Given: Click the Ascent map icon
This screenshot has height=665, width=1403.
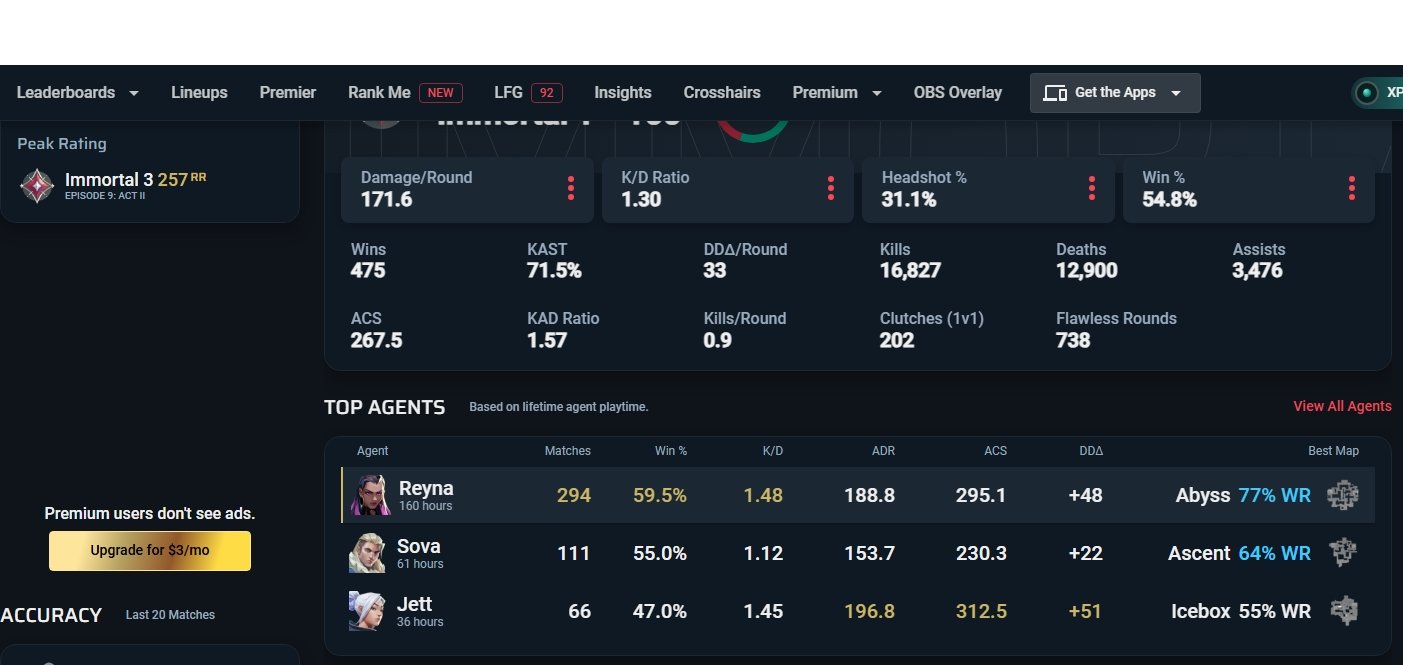Looking at the screenshot, I should click(1342, 553).
